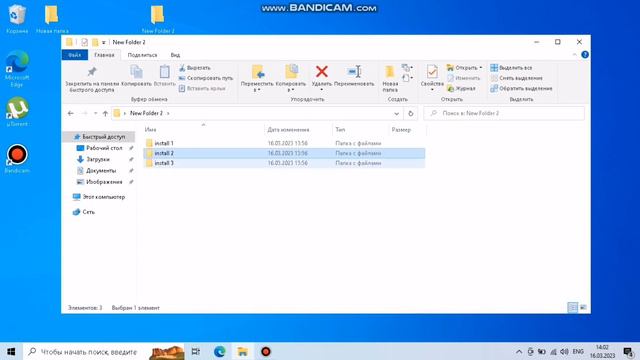Click the Новая папка (New folder) icon
This screenshot has width=640, height=360.
(x=390, y=72)
